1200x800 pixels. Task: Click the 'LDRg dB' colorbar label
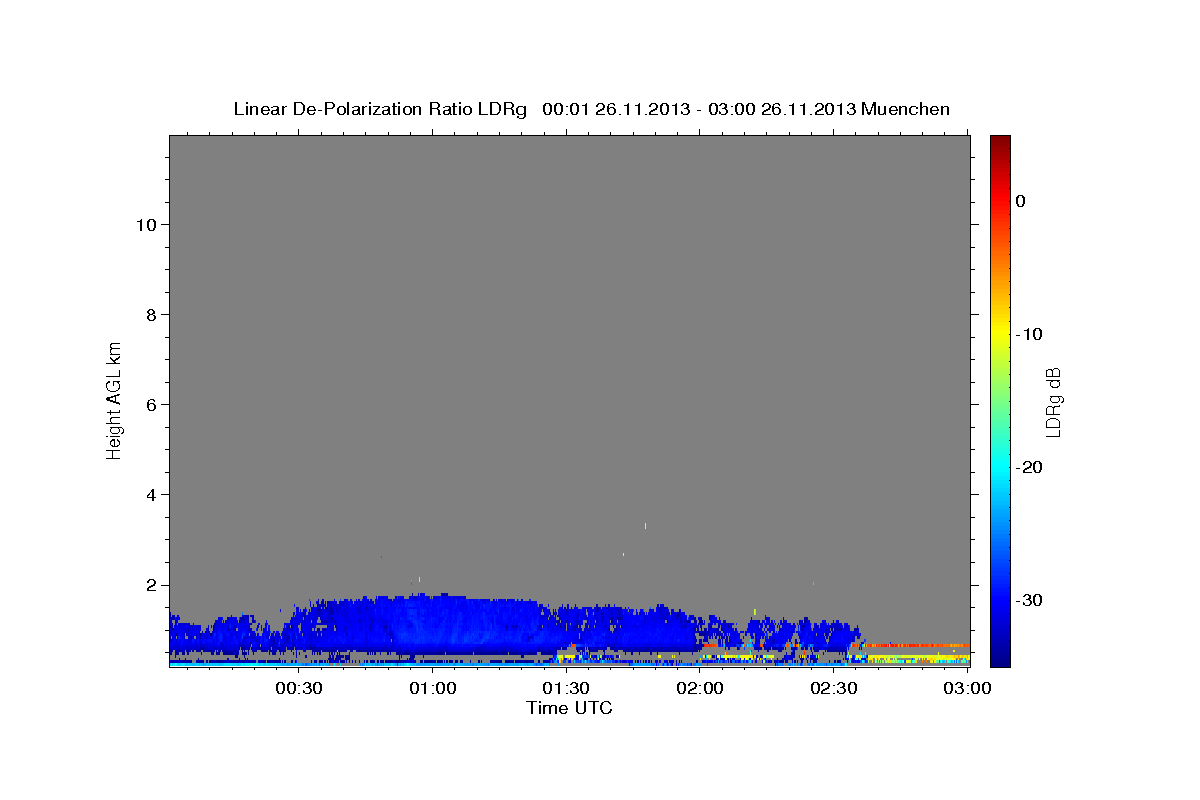[x=1052, y=402]
